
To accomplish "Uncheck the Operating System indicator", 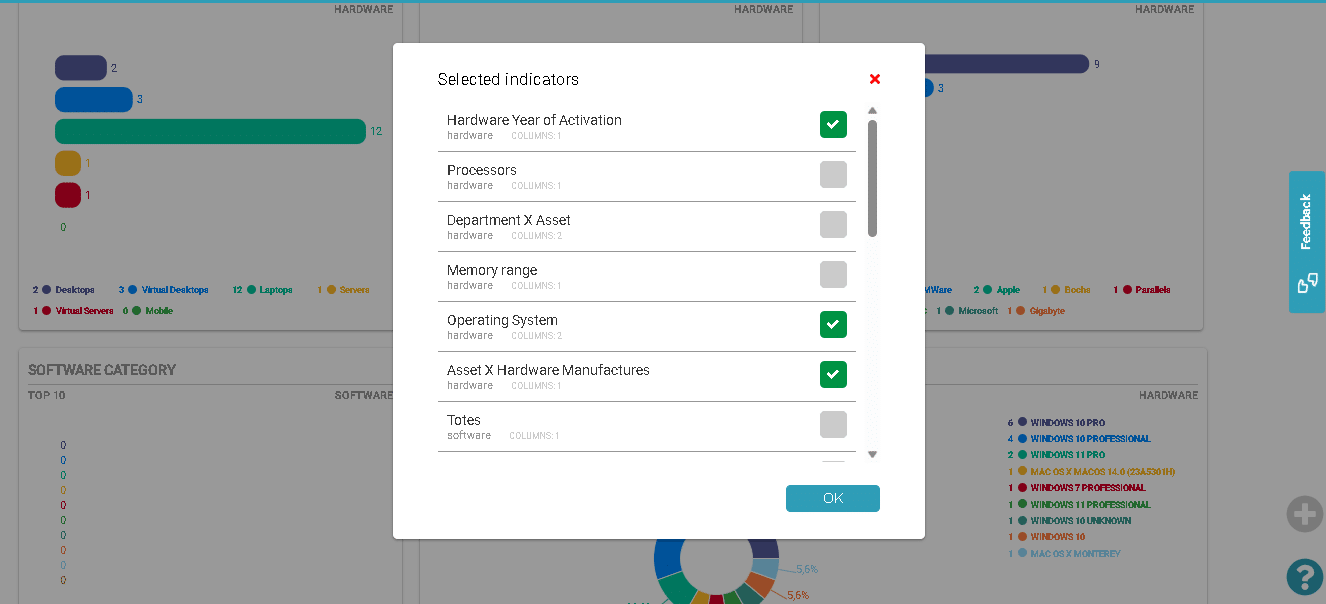I will [x=833, y=324].
